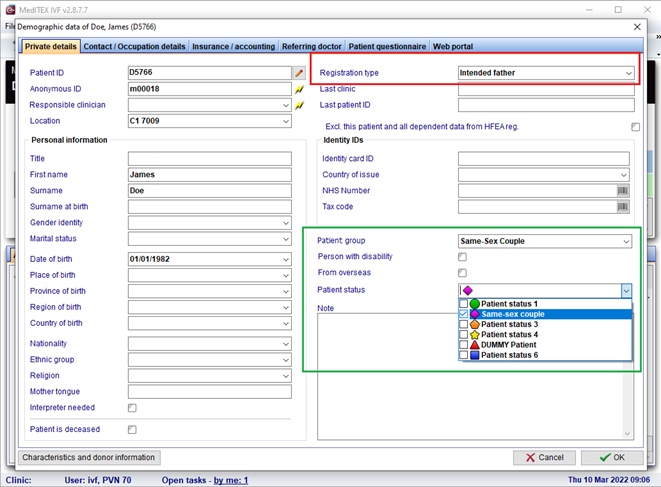Click the yellow star Patient status 4 icon

(x=475, y=335)
